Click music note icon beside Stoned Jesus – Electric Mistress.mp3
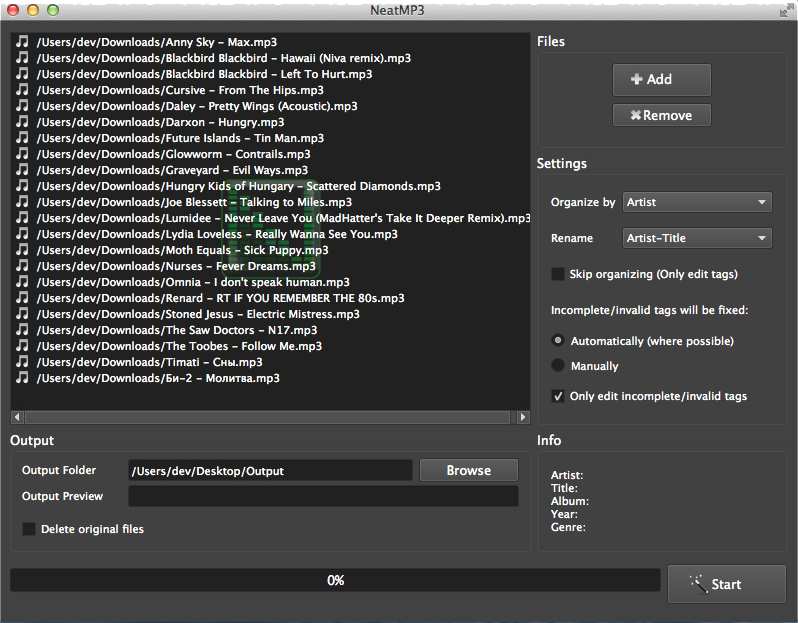The image size is (798, 623). [22, 314]
